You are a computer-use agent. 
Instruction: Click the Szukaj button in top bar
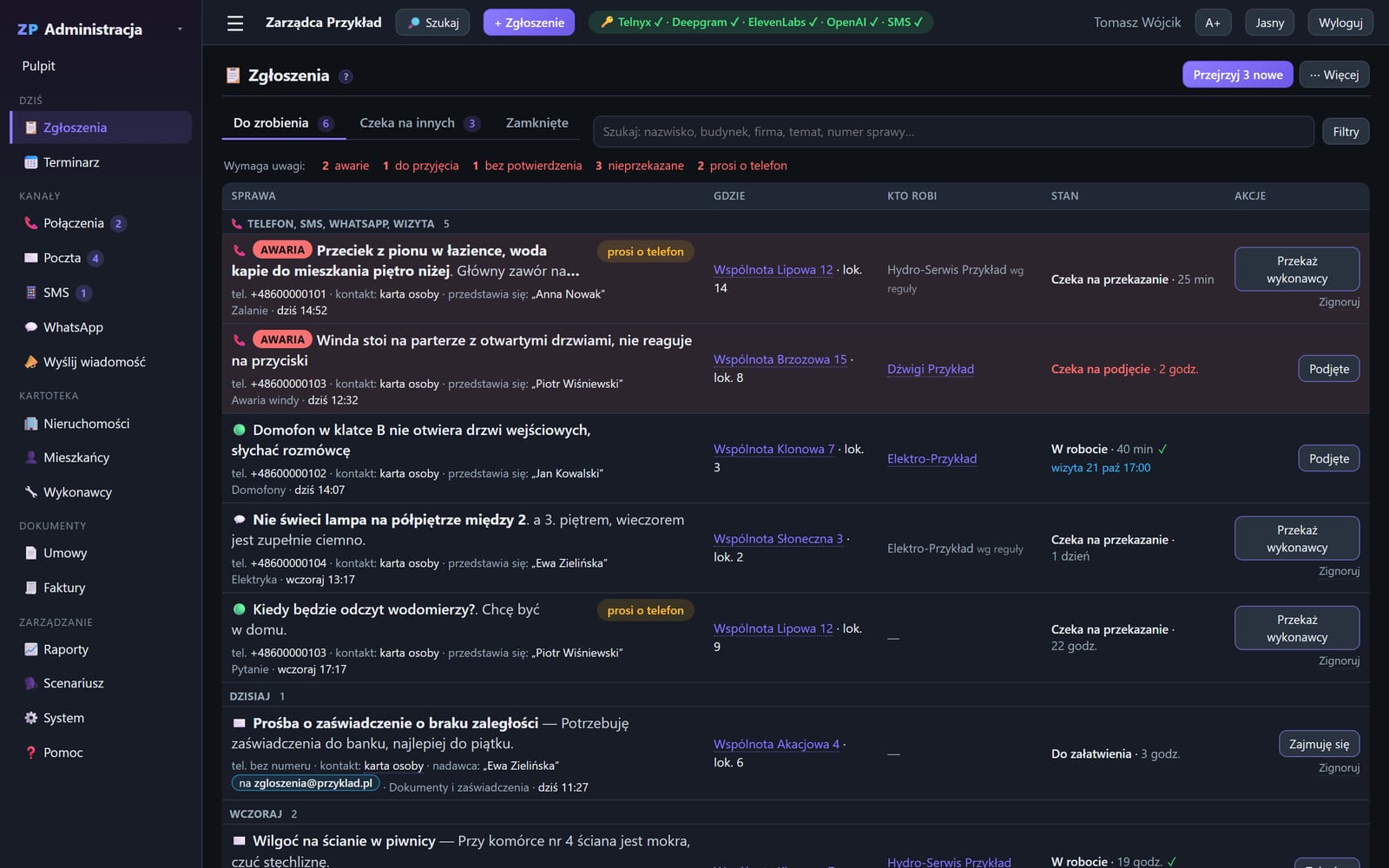coord(432,23)
